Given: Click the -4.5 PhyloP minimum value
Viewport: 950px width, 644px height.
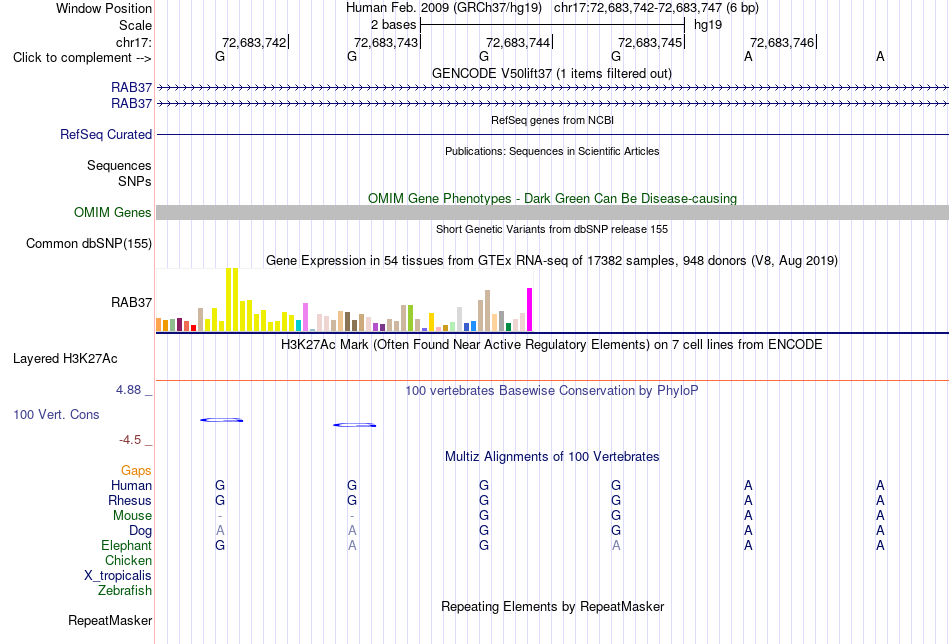Looking at the screenshot, I should point(130,440).
